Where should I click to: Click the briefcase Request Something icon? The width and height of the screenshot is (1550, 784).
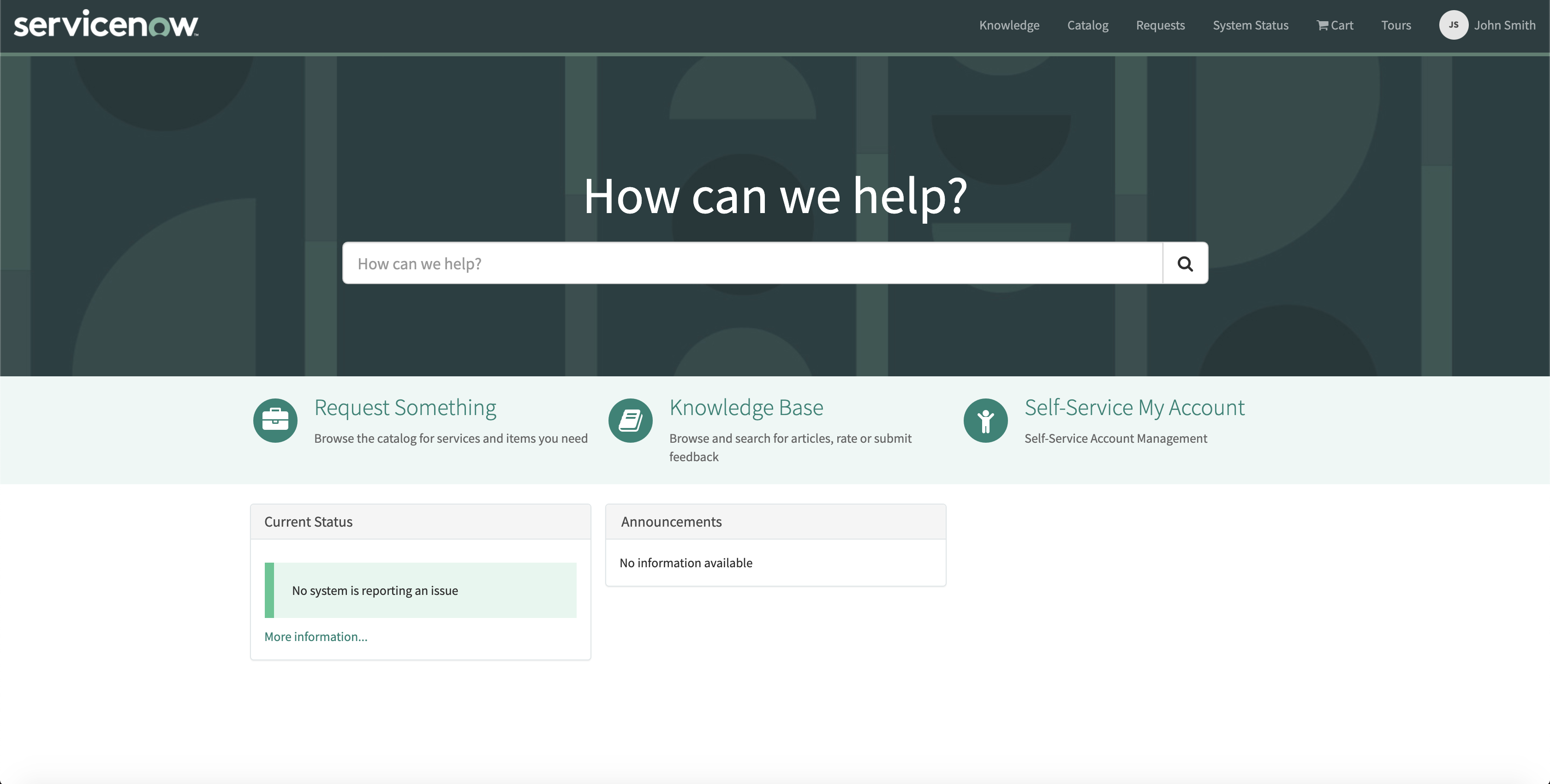[x=275, y=421]
